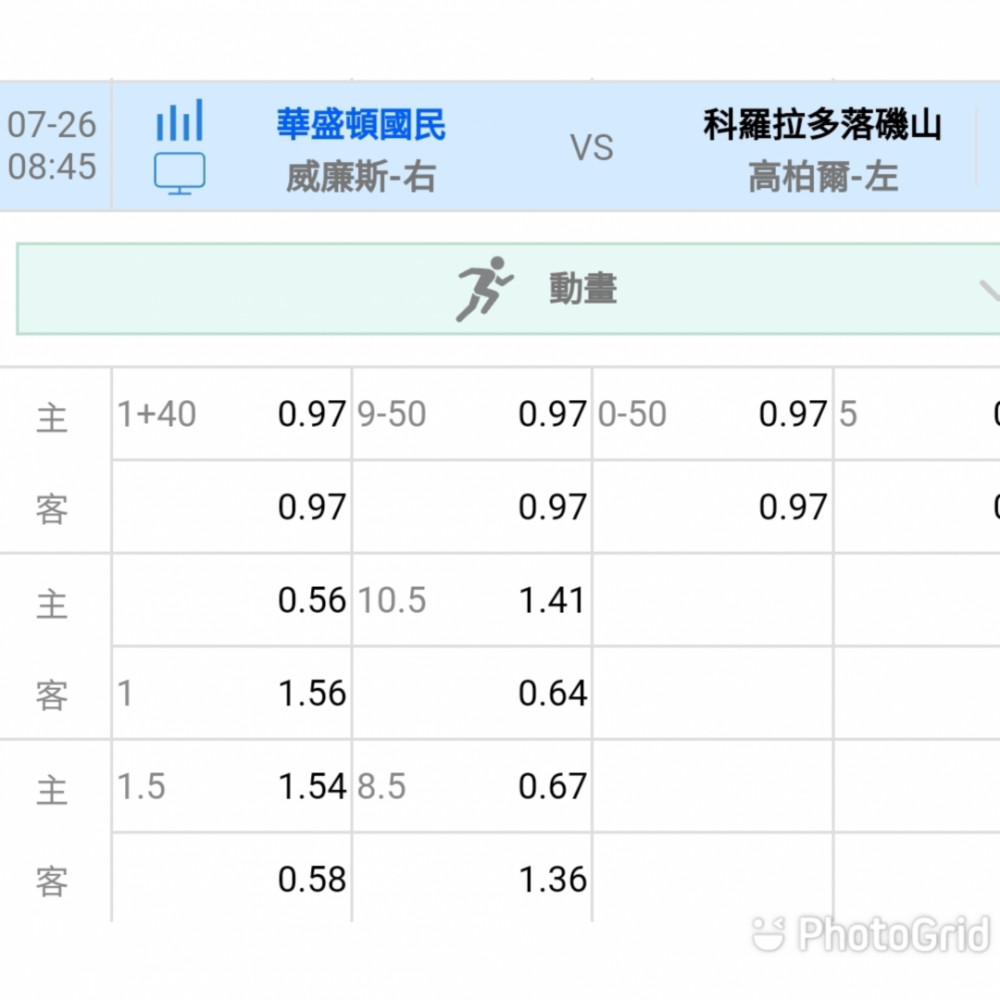Image resolution: width=1000 pixels, height=1000 pixels.
Task: Click the VS label between teams
Action: pyautogui.click(x=592, y=148)
